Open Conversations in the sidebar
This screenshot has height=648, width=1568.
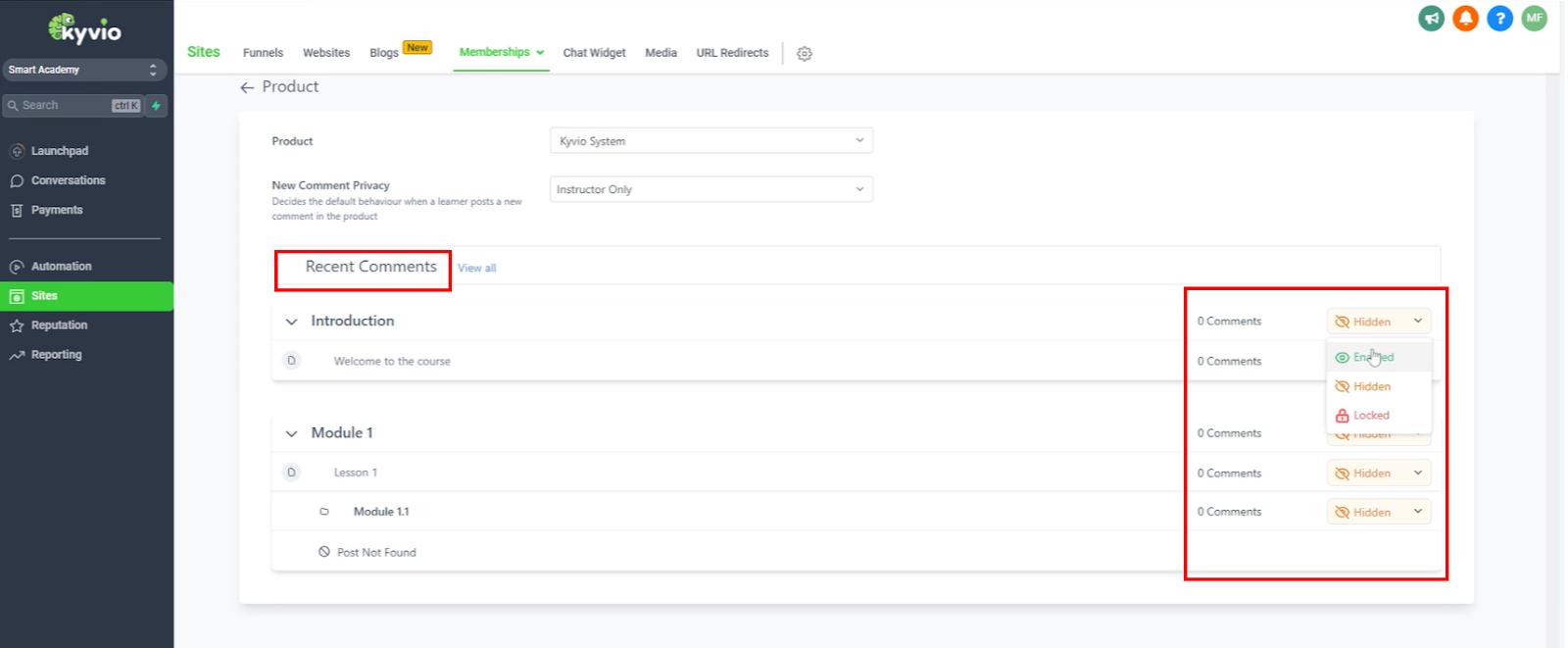[x=68, y=180]
